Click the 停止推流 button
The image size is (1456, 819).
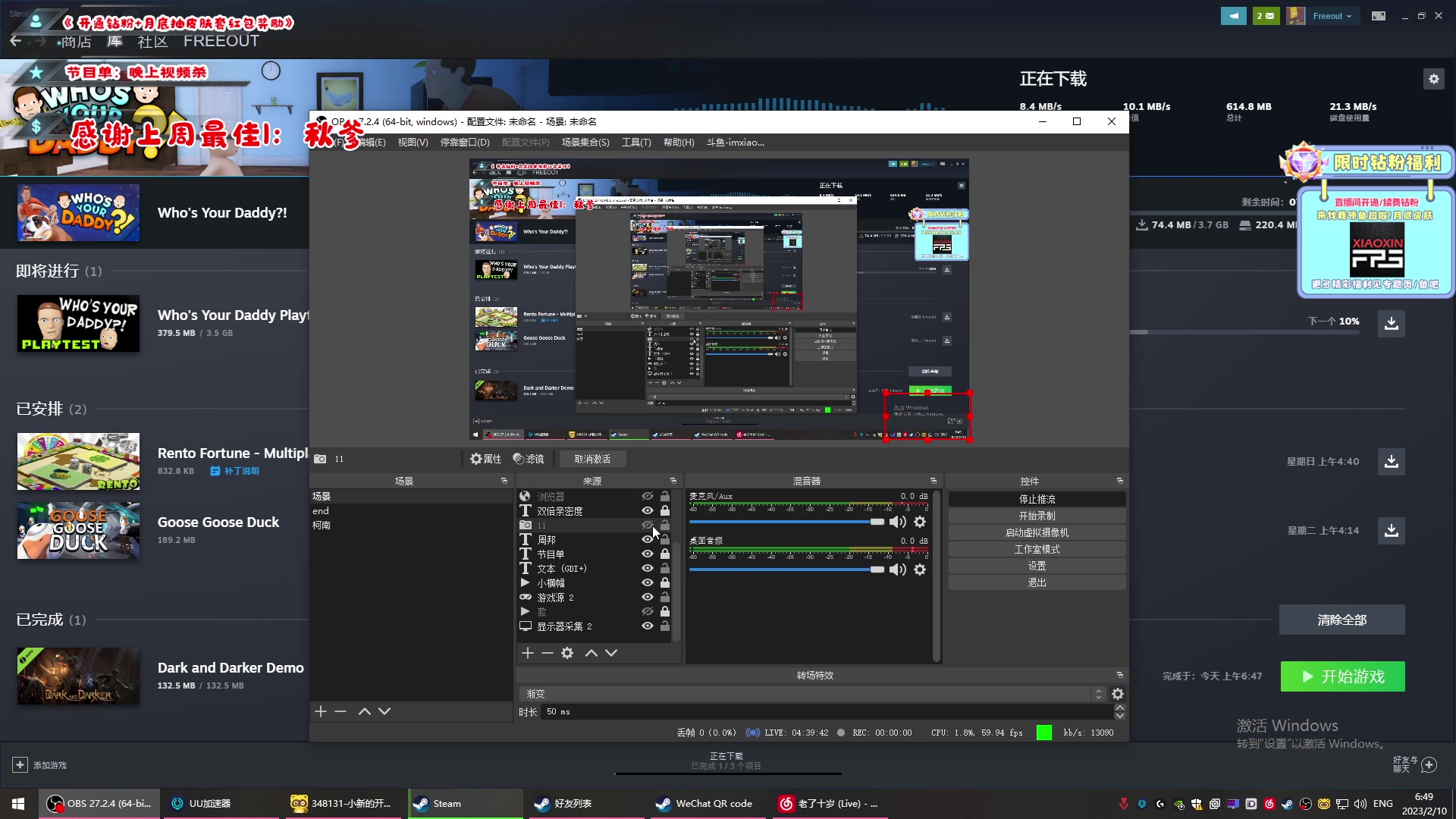coord(1037,499)
